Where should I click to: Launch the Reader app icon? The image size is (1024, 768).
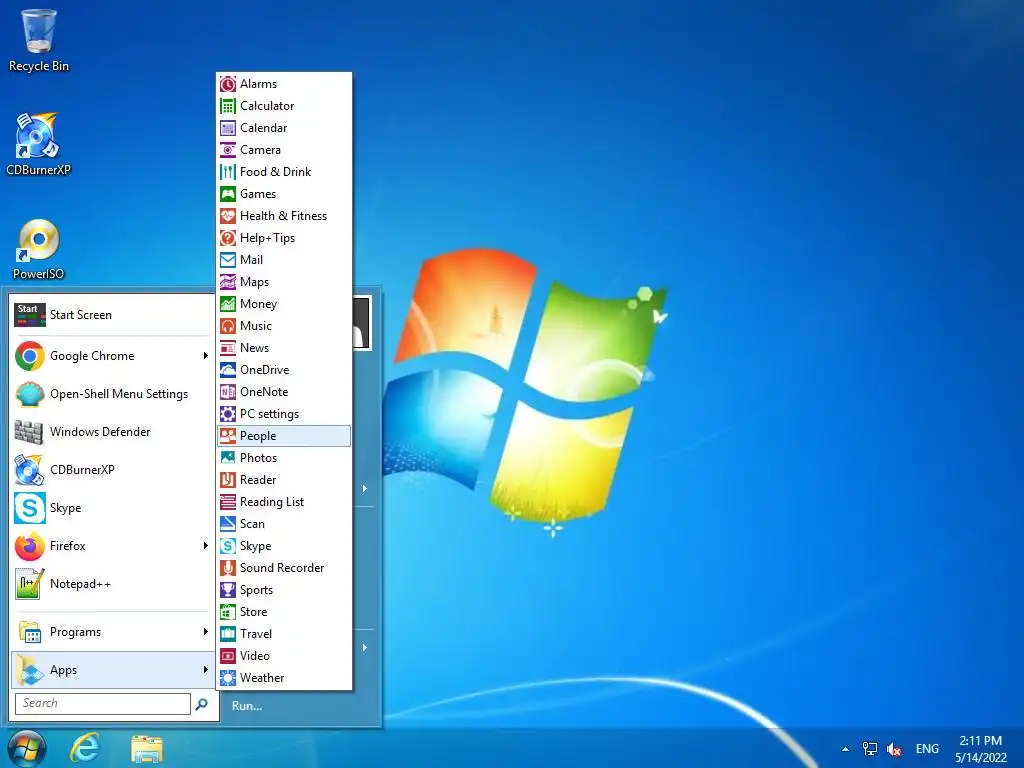227,480
